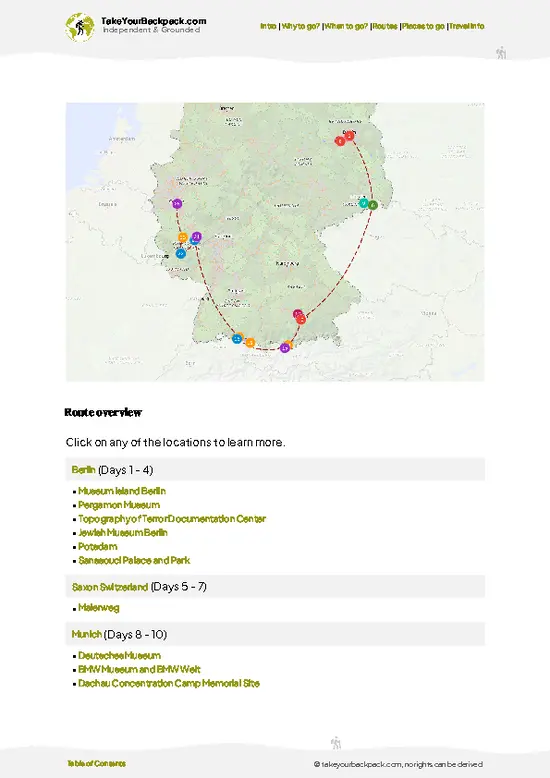The image size is (550, 778).
Task: Open Topography of Terror Documentation Center link
Action: point(172,519)
